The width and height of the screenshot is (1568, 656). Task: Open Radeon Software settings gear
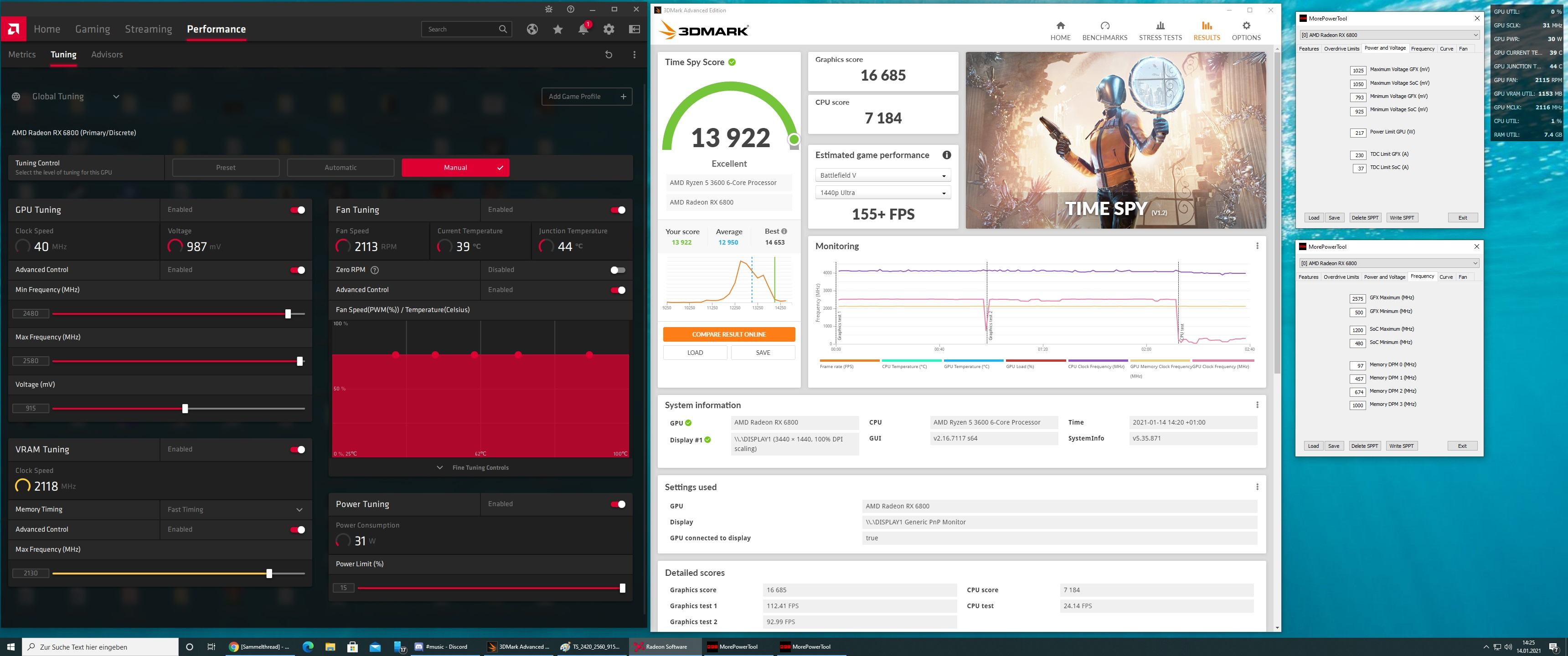(609, 29)
